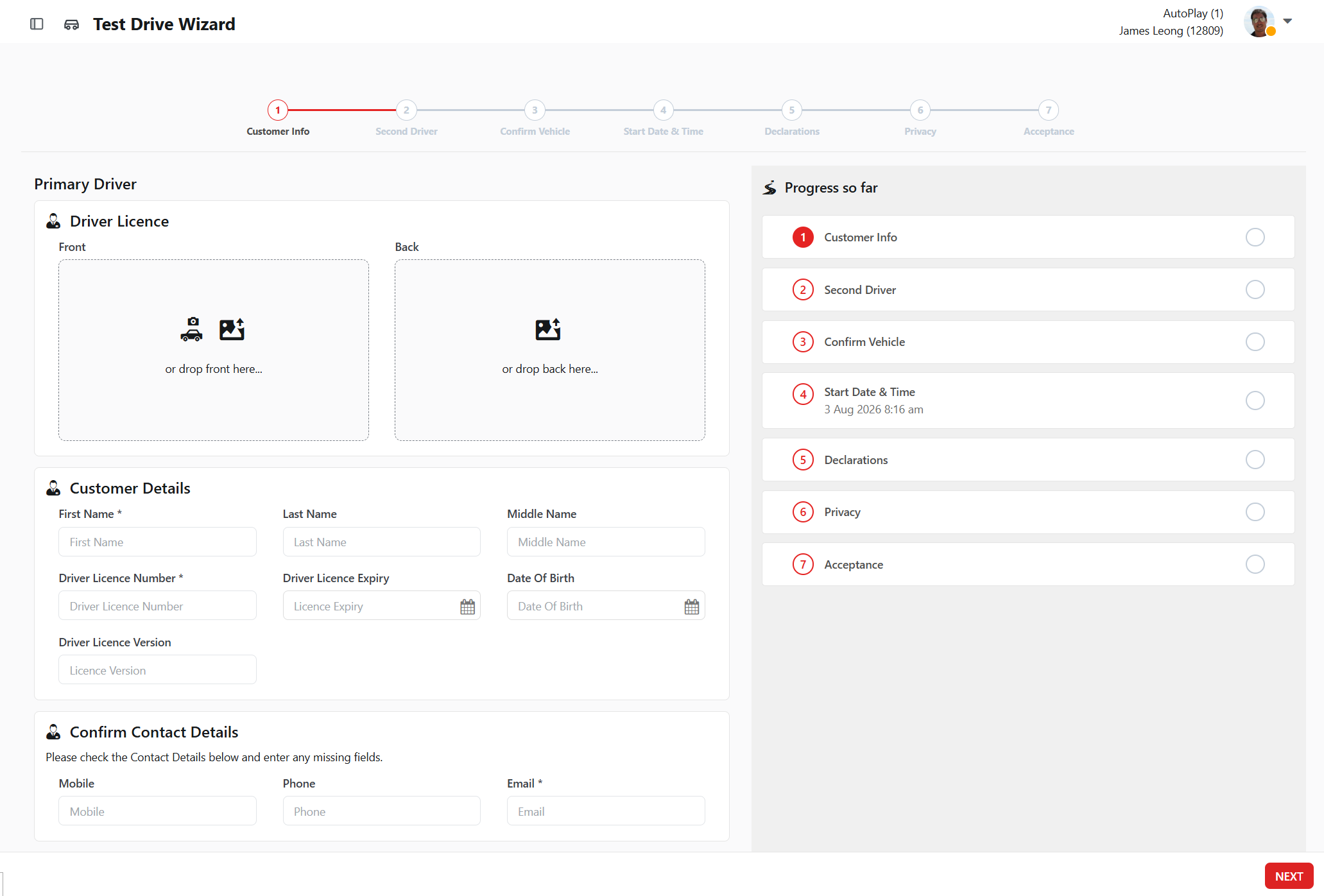This screenshot has width=1324, height=896.
Task: Click the red number 1 badge in progress list
Action: 803,237
